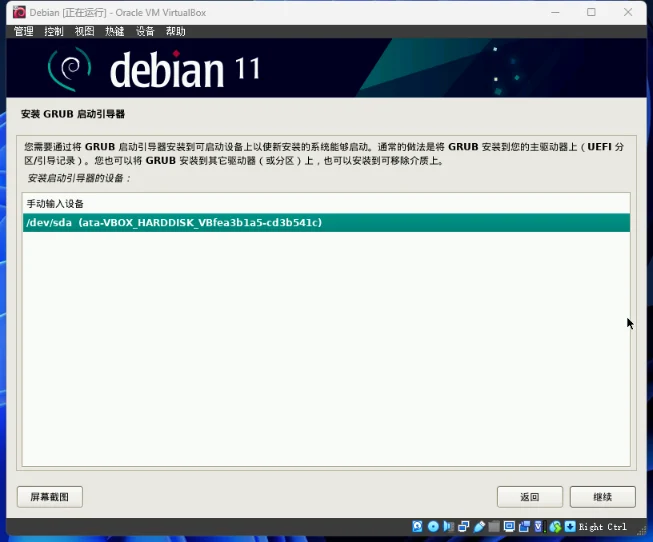
Task: Click the CPU virtualization status icon
Action: 539,527
